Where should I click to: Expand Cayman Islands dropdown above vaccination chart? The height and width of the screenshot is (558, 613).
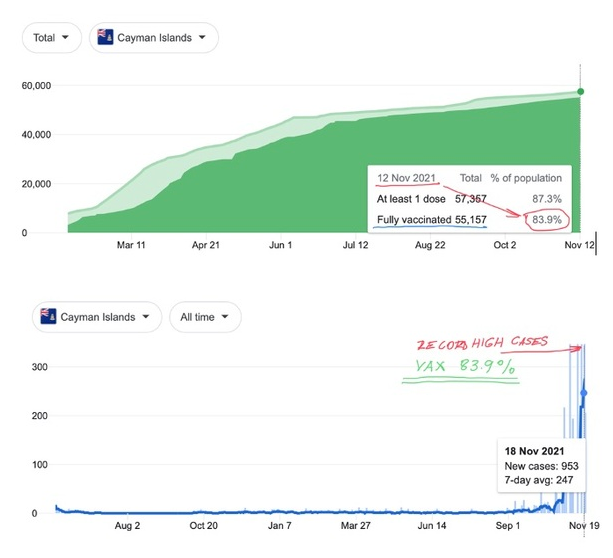(x=153, y=38)
